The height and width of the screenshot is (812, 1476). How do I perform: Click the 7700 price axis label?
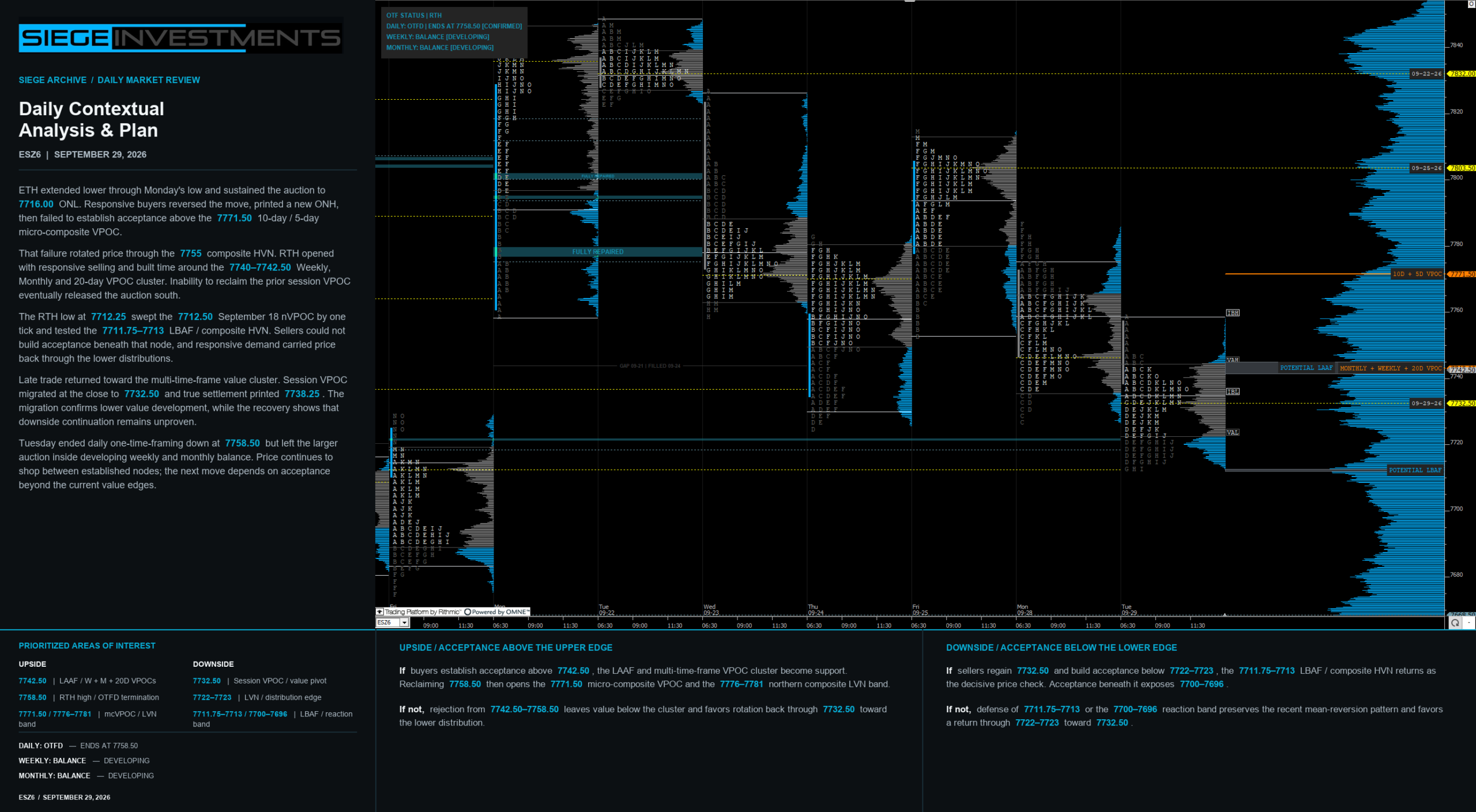click(x=1456, y=509)
